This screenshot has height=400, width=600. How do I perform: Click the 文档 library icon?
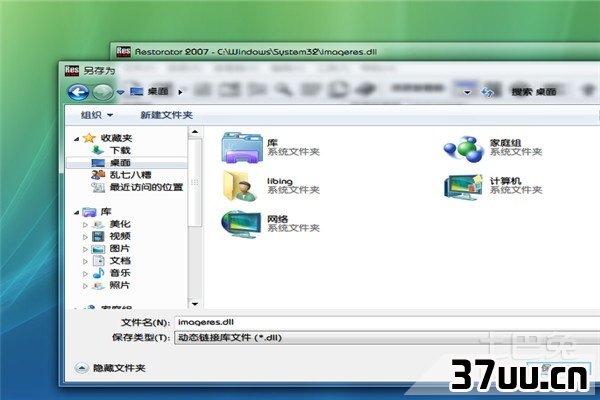pos(98,261)
